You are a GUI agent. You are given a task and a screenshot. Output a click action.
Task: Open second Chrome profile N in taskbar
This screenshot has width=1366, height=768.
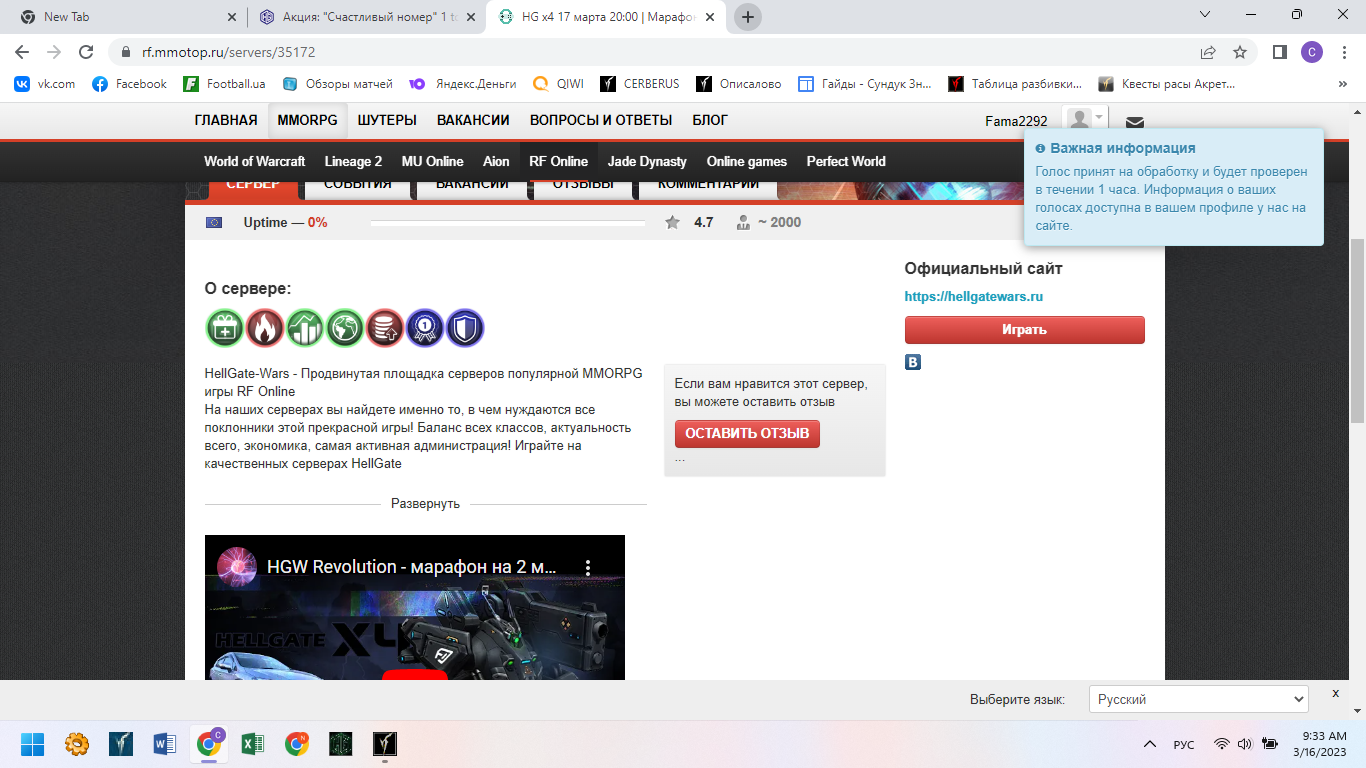click(x=297, y=744)
